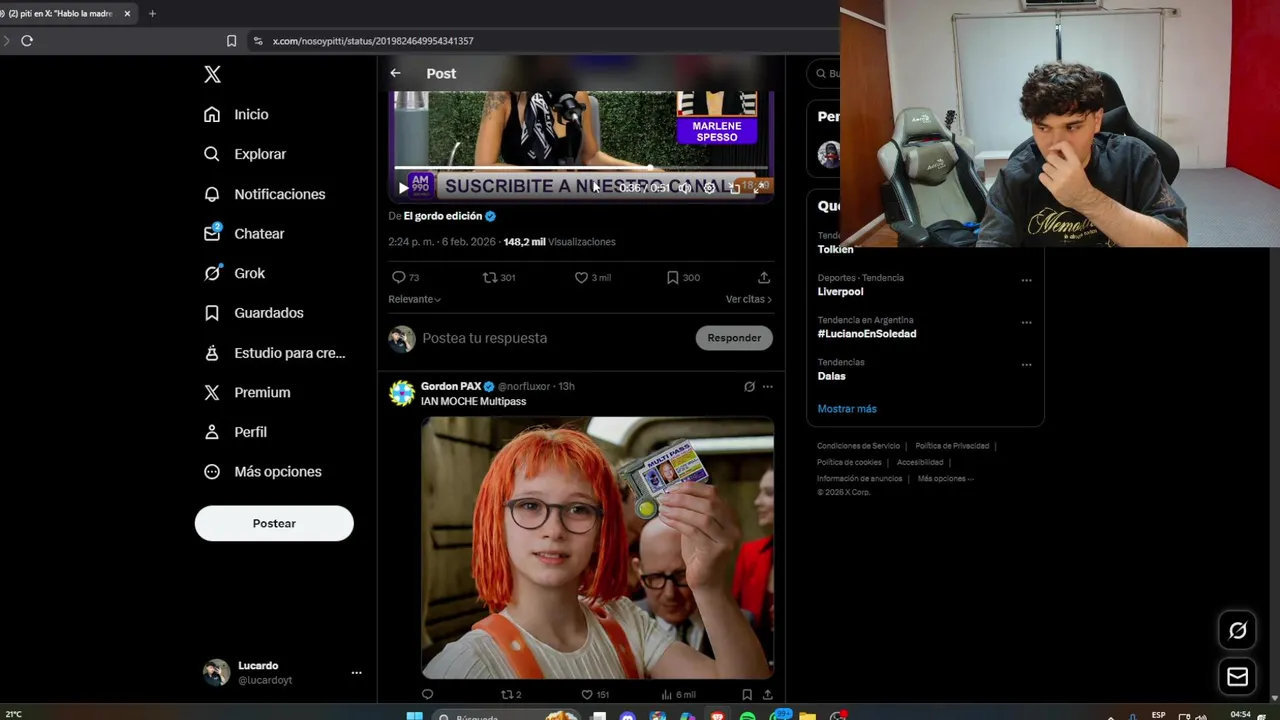The height and width of the screenshot is (720, 1280).
Task: Bookmark Gordon PAX reply
Action: [746, 694]
